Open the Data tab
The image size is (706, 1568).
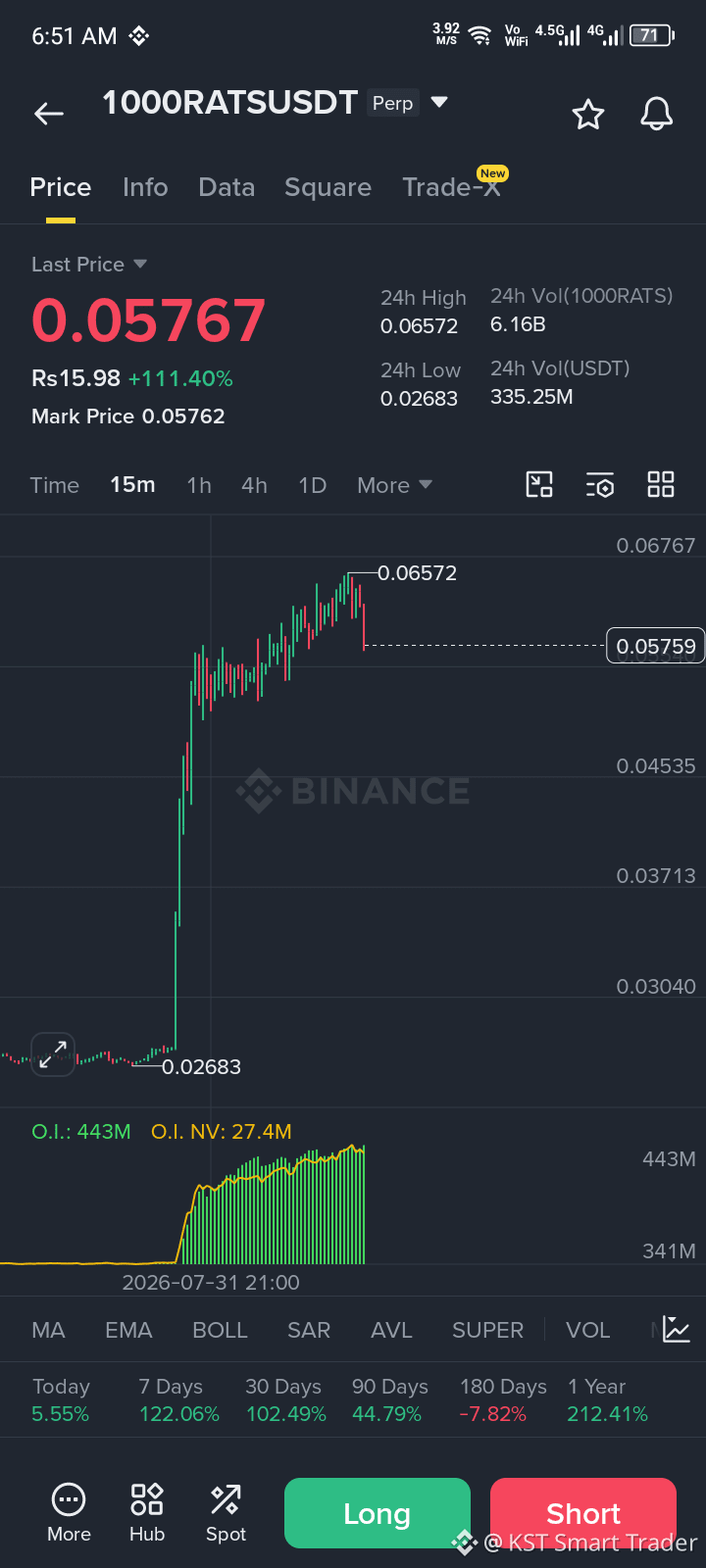click(x=227, y=187)
